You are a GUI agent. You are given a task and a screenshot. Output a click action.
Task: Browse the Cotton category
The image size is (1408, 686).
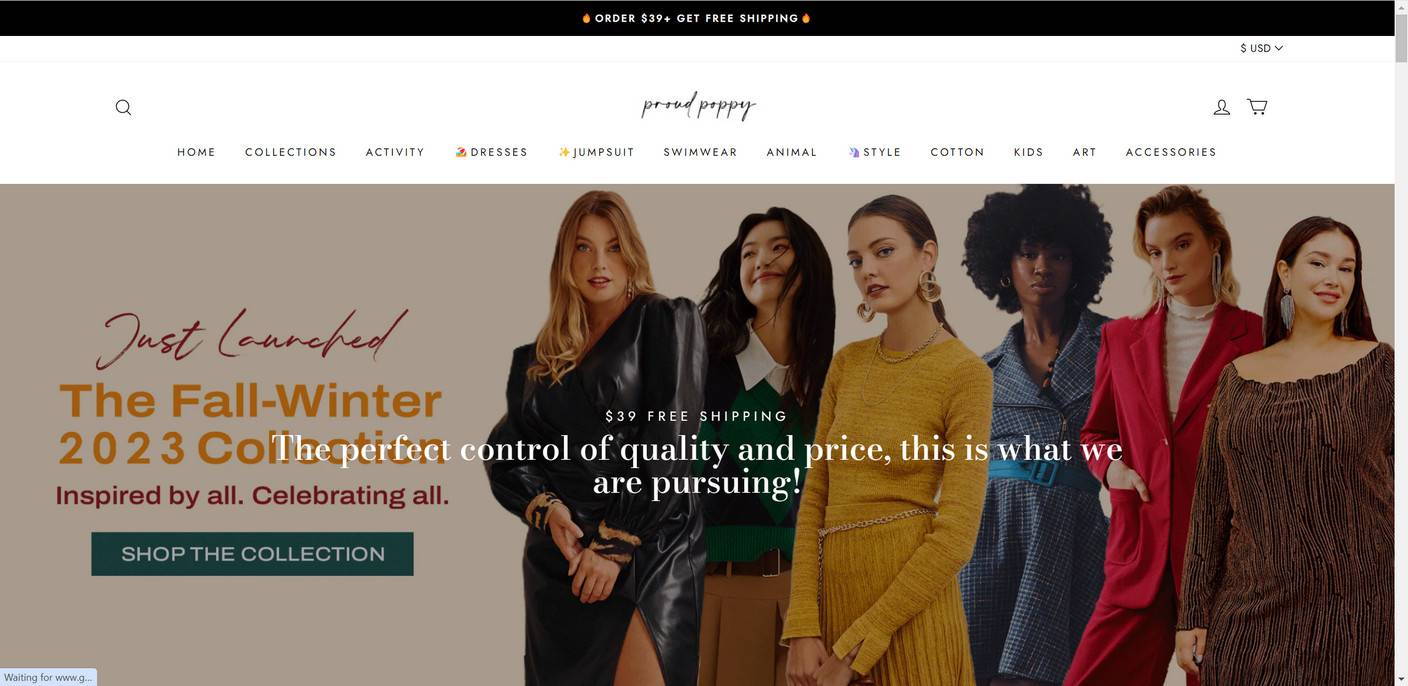click(958, 152)
